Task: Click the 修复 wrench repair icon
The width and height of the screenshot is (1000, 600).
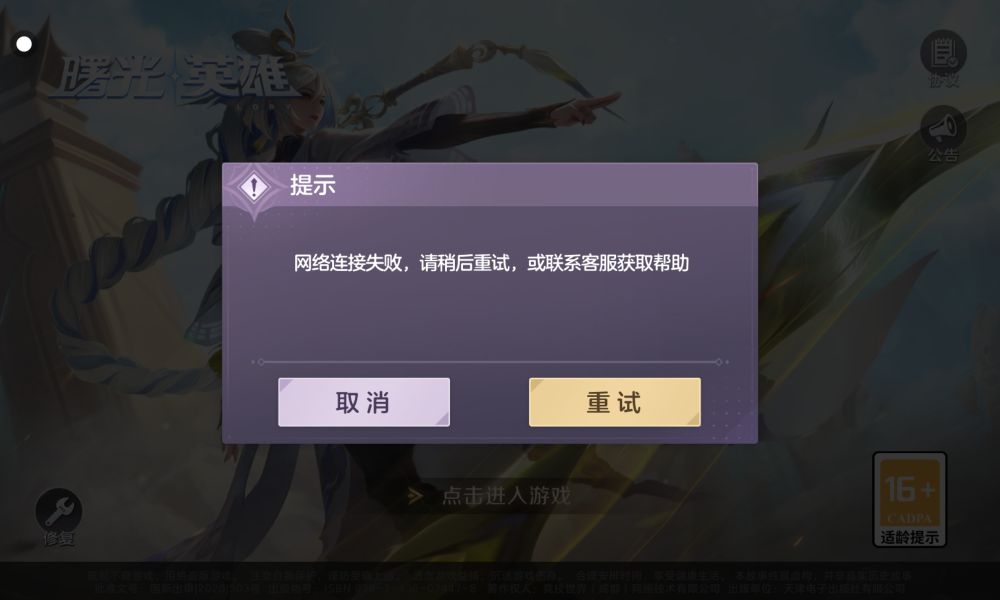Action: pos(59,511)
